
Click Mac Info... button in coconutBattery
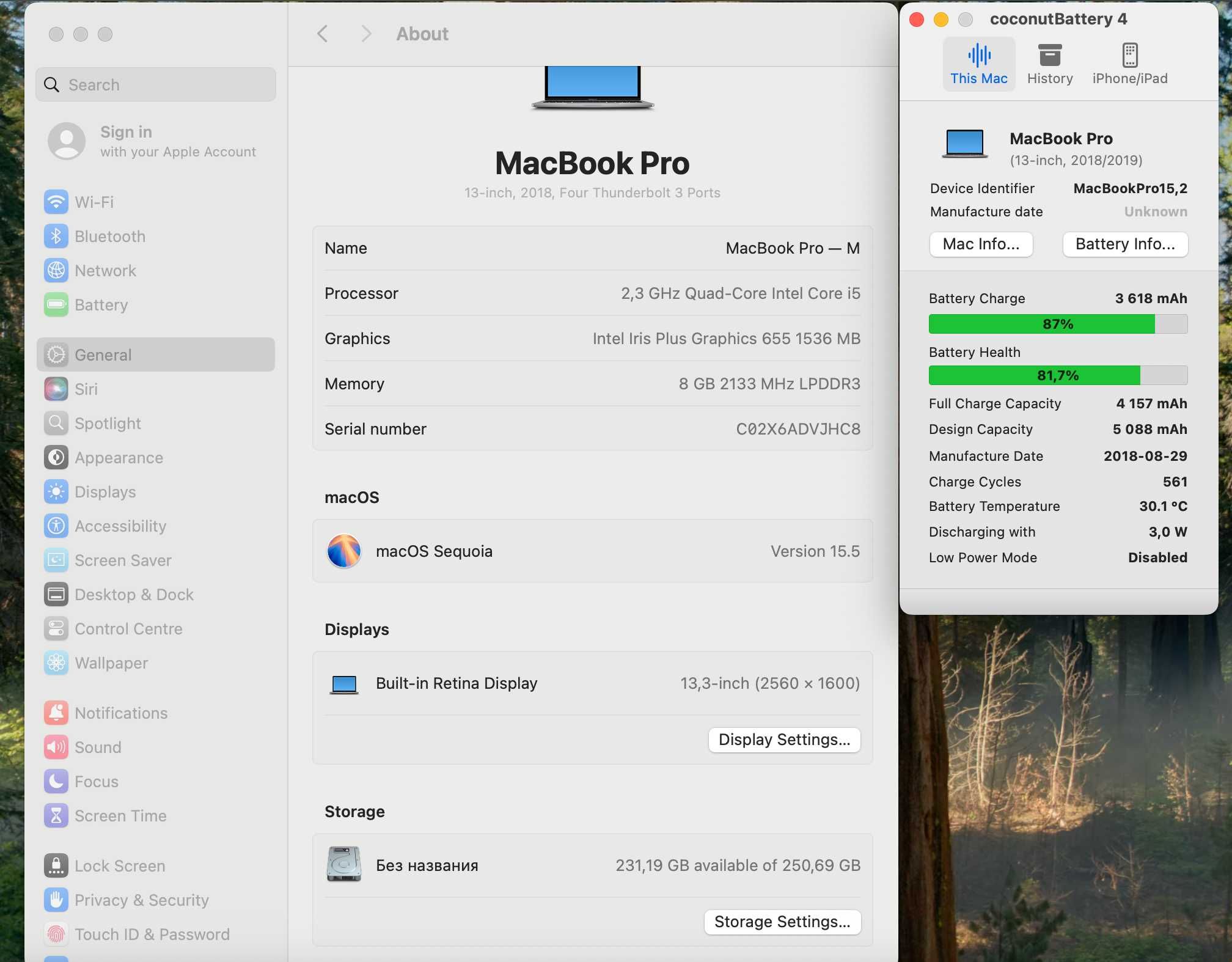981,244
